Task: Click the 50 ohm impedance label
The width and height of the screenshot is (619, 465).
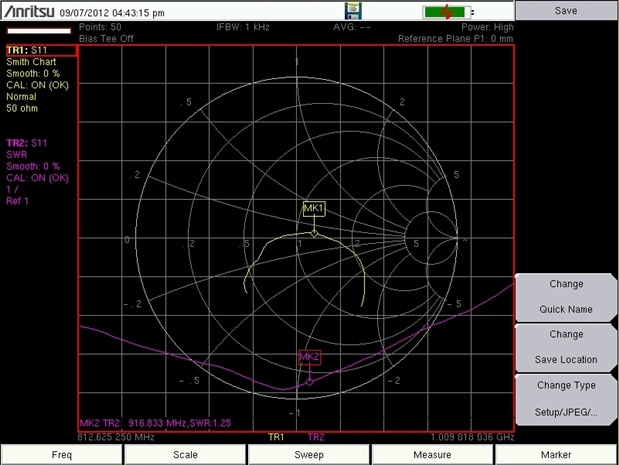Action: click(x=22, y=108)
